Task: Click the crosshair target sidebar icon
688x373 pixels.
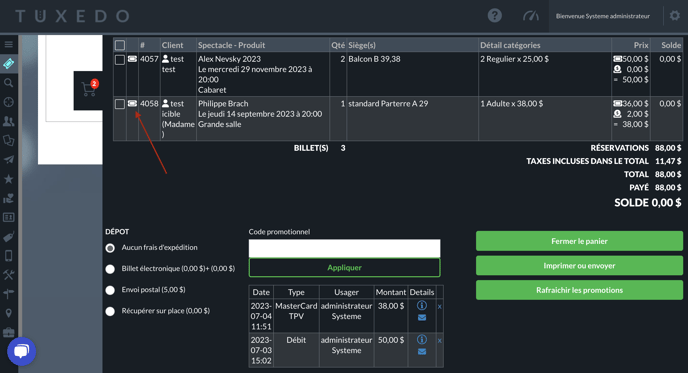Action: click(8, 102)
